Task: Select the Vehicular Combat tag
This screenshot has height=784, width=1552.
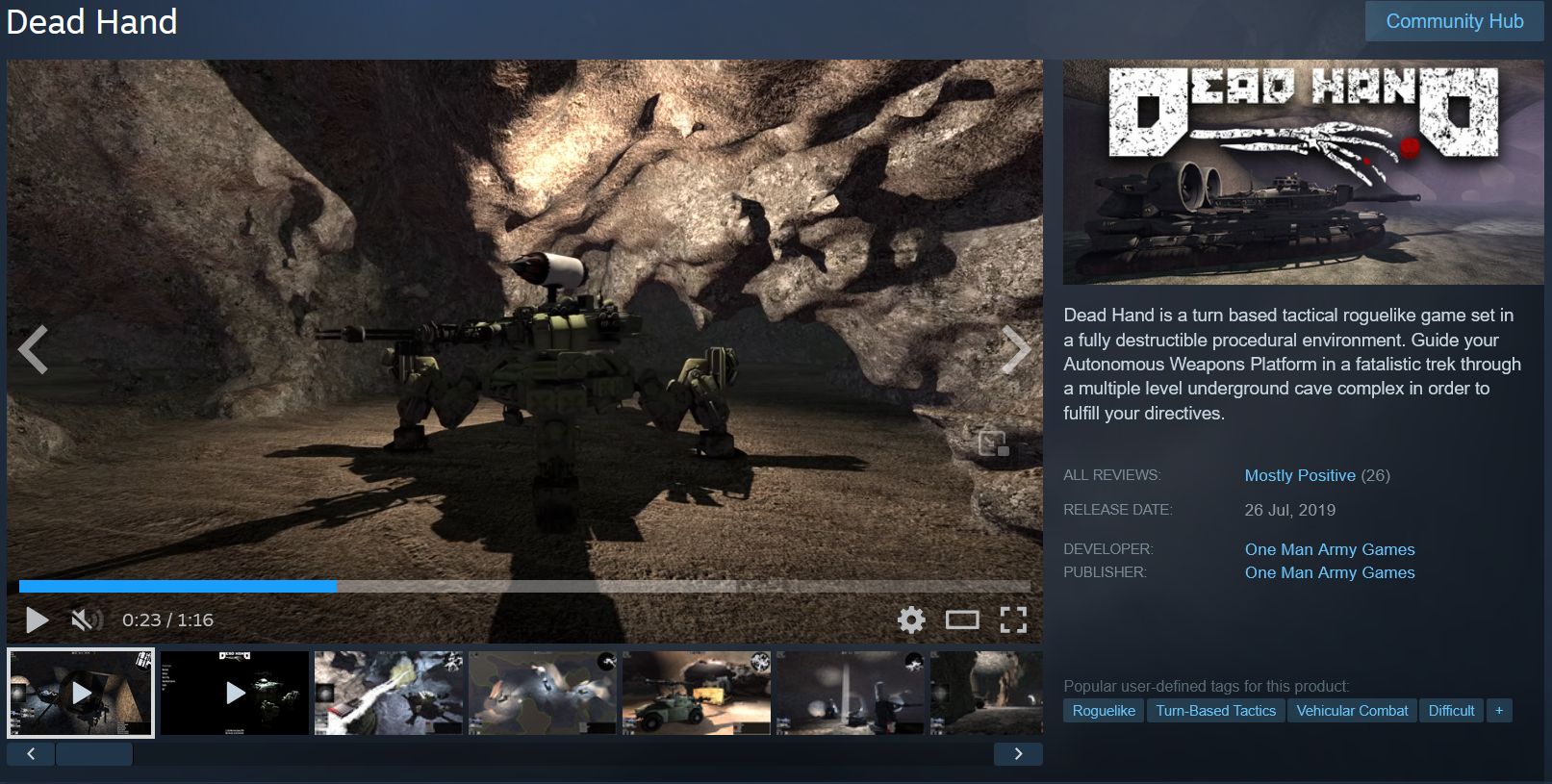Action: point(1352,711)
